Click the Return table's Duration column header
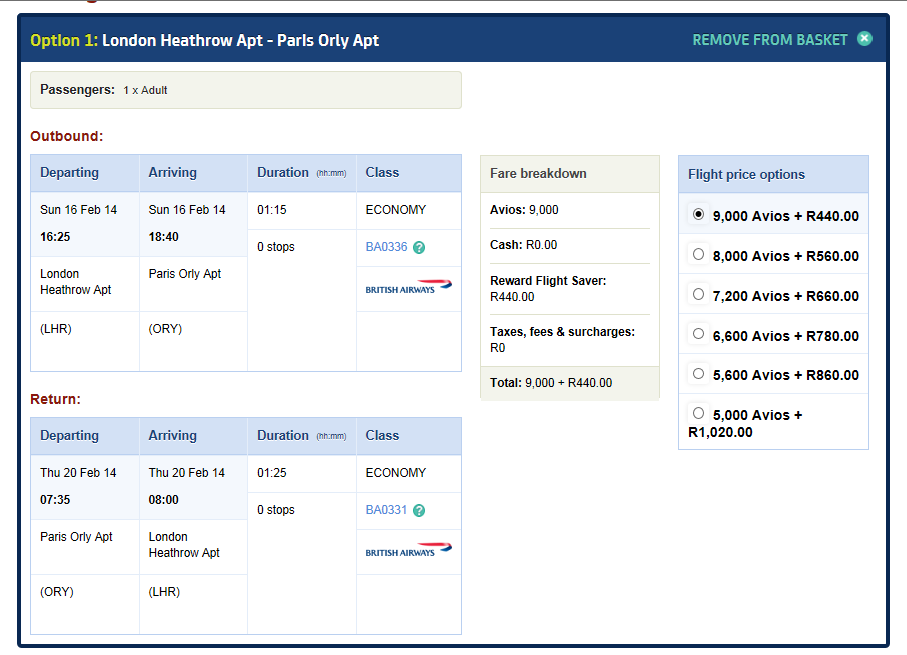This screenshot has width=907, height=655. pyautogui.click(x=302, y=436)
